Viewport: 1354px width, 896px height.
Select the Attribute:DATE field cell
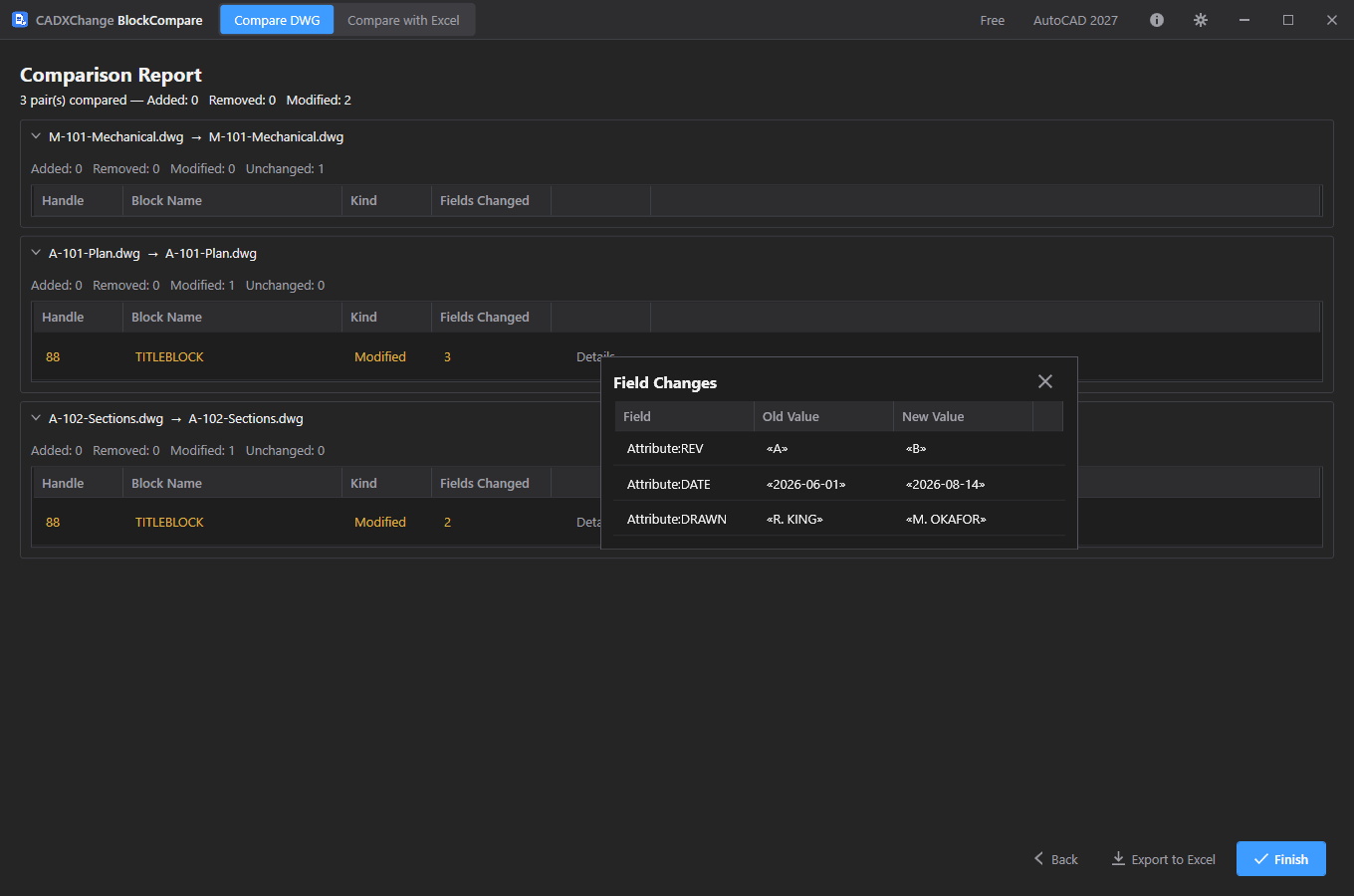669,484
